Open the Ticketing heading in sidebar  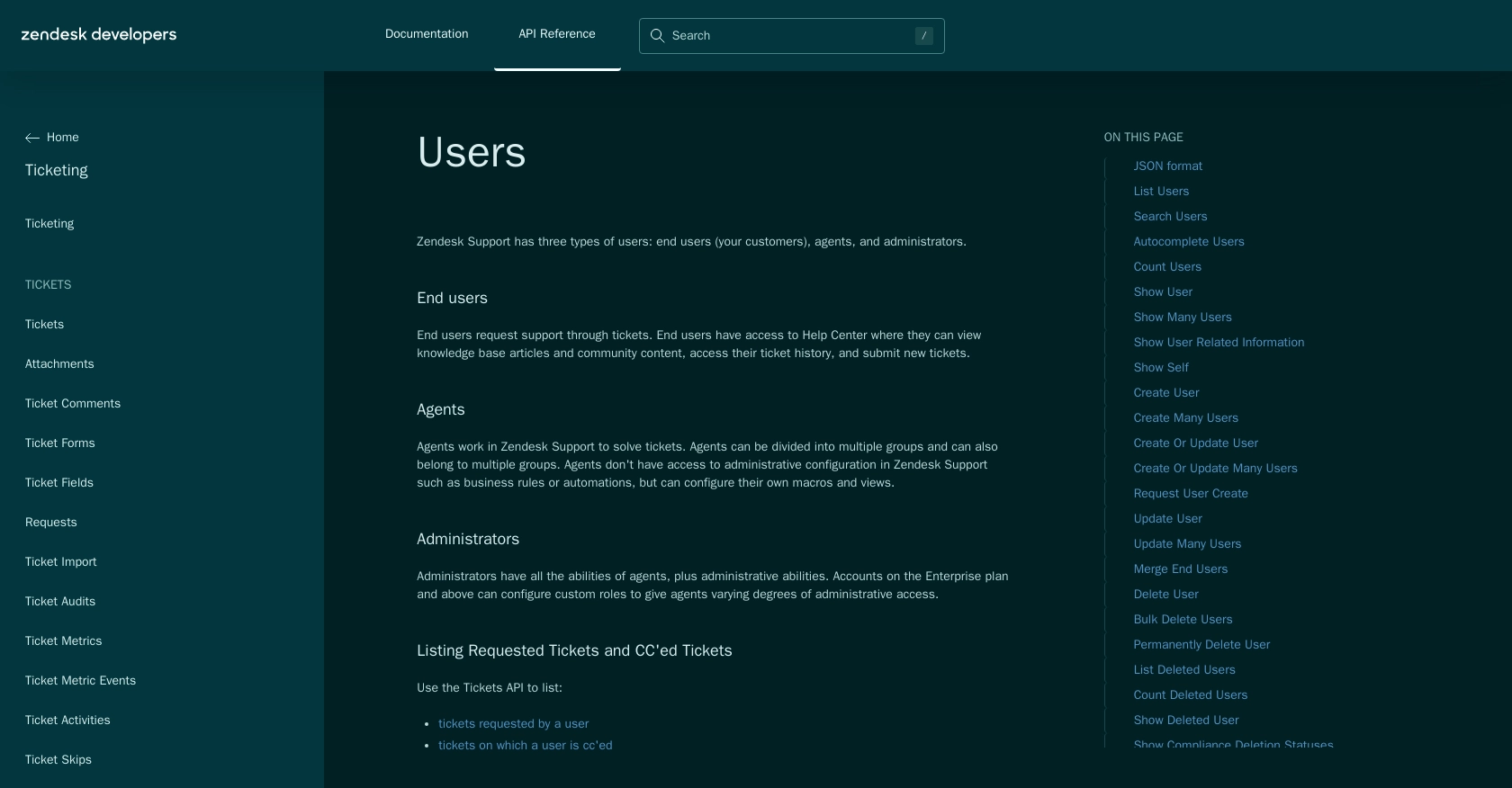click(x=57, y=170)
